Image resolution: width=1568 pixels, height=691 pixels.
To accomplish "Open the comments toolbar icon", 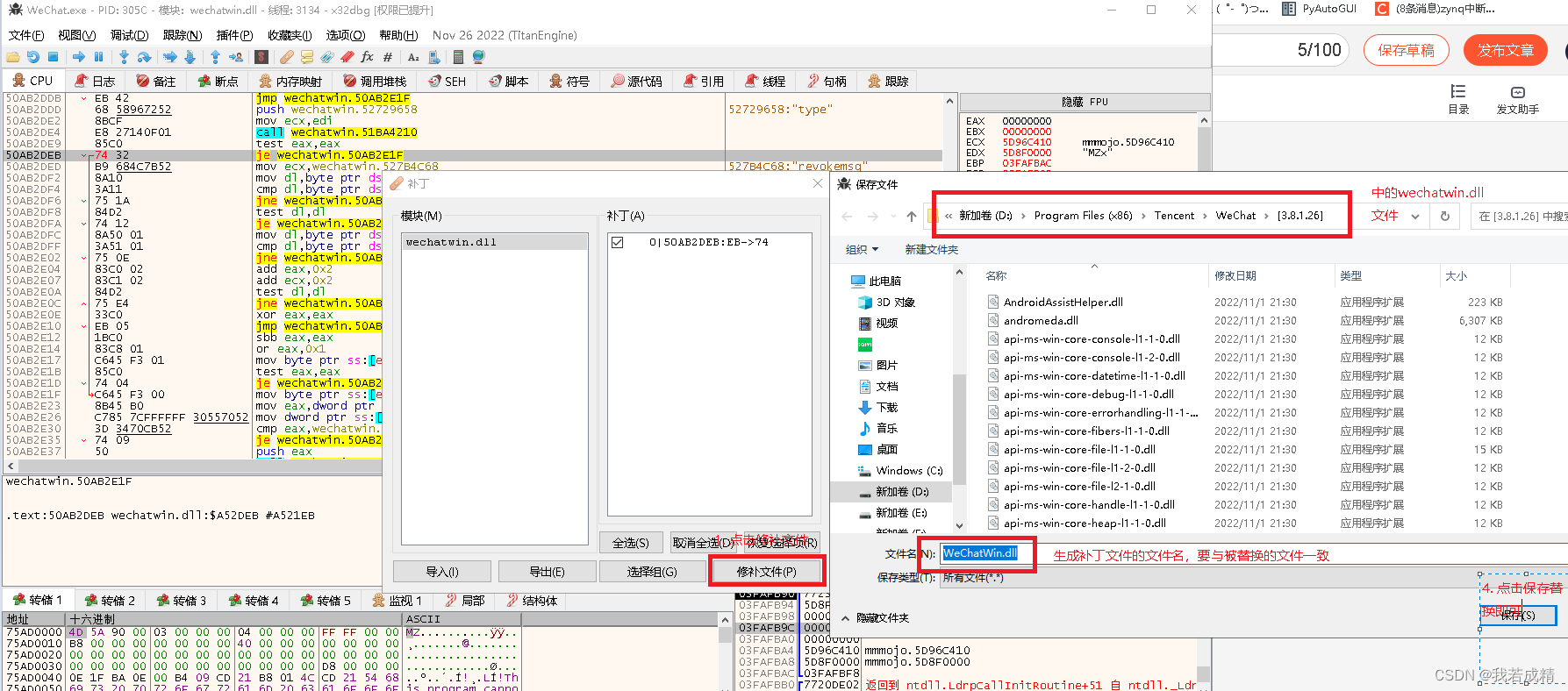I will [x=307, y=57].
